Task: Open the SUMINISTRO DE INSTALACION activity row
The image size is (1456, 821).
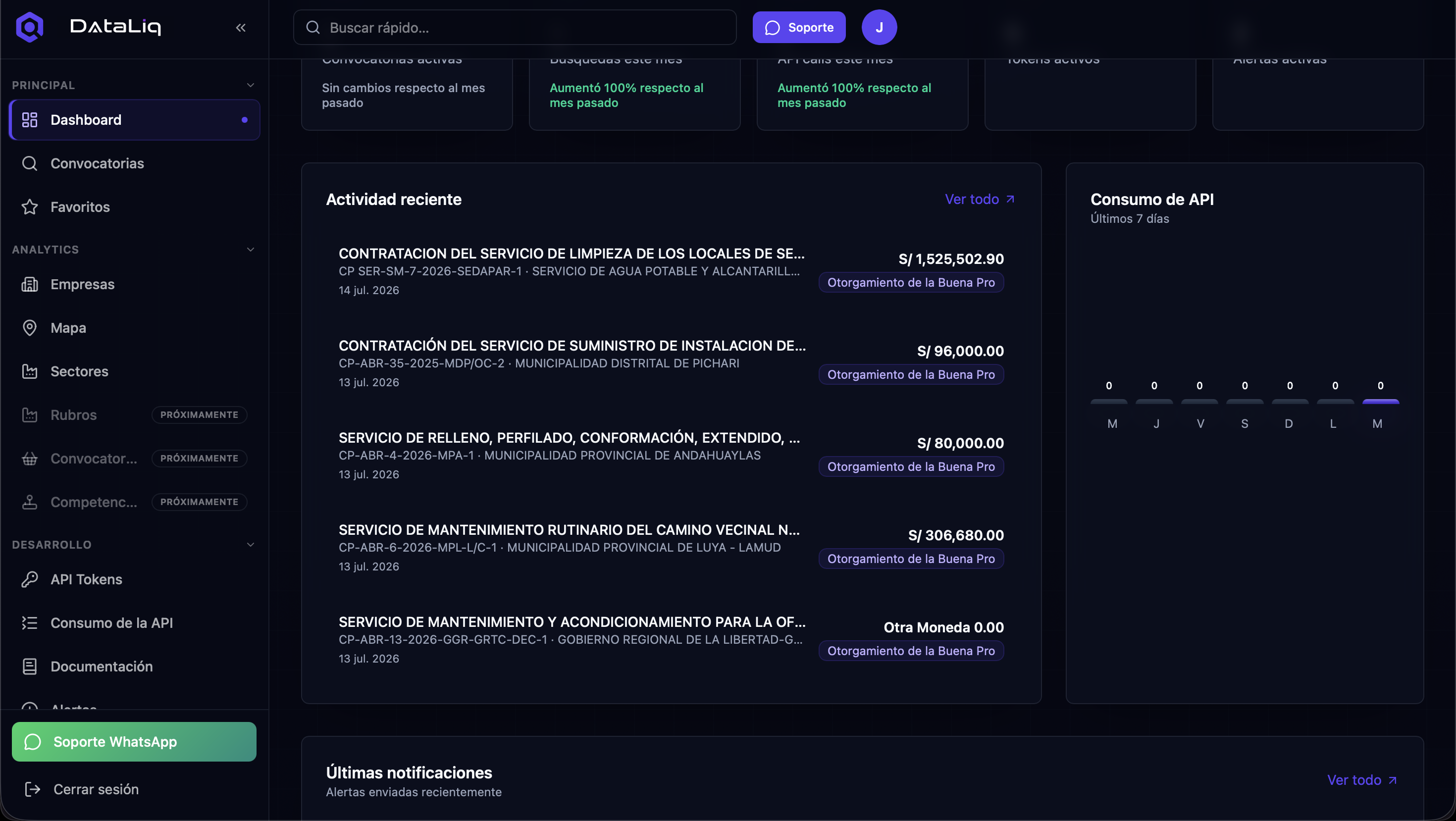Action: pyautogui.click(x=671, y=363)
